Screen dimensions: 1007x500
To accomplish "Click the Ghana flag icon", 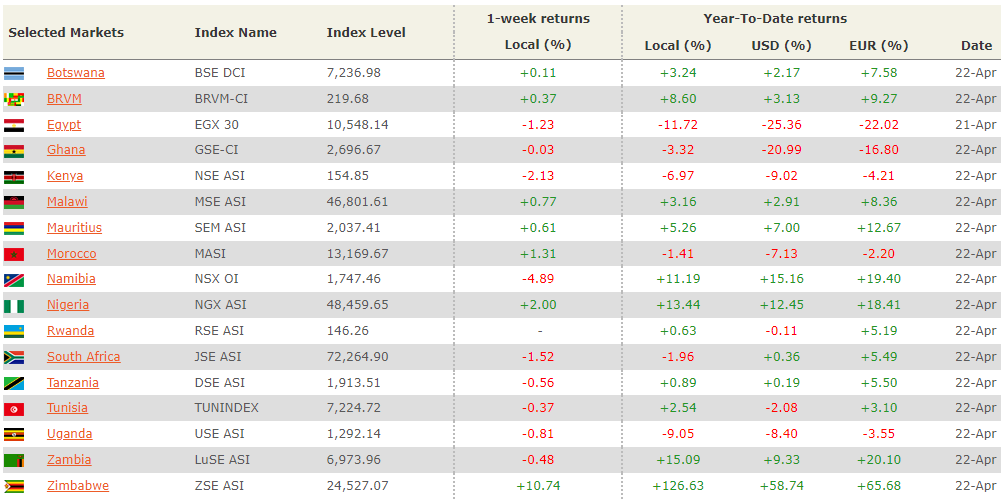I will pos(14,150).
